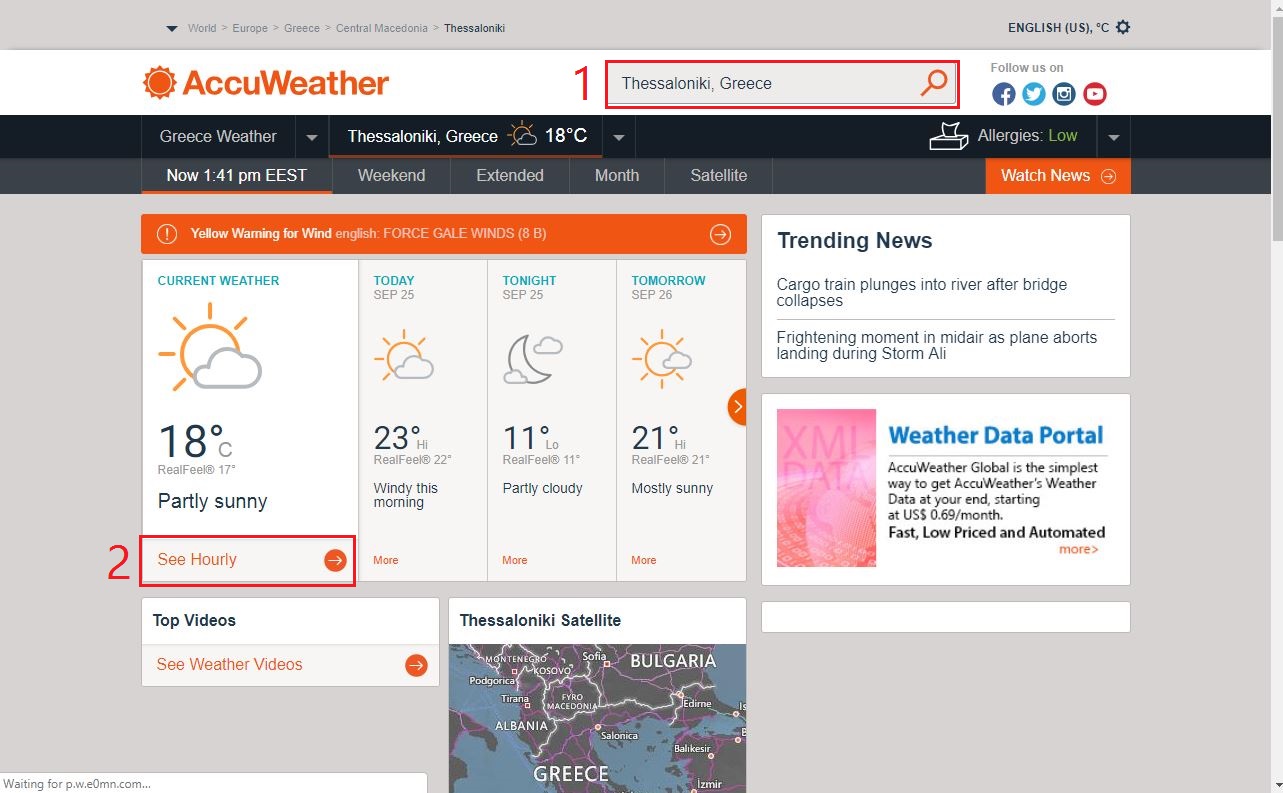1283x793 pixels.
Task: Click More under Today forecast
Action: pos(386,560)
